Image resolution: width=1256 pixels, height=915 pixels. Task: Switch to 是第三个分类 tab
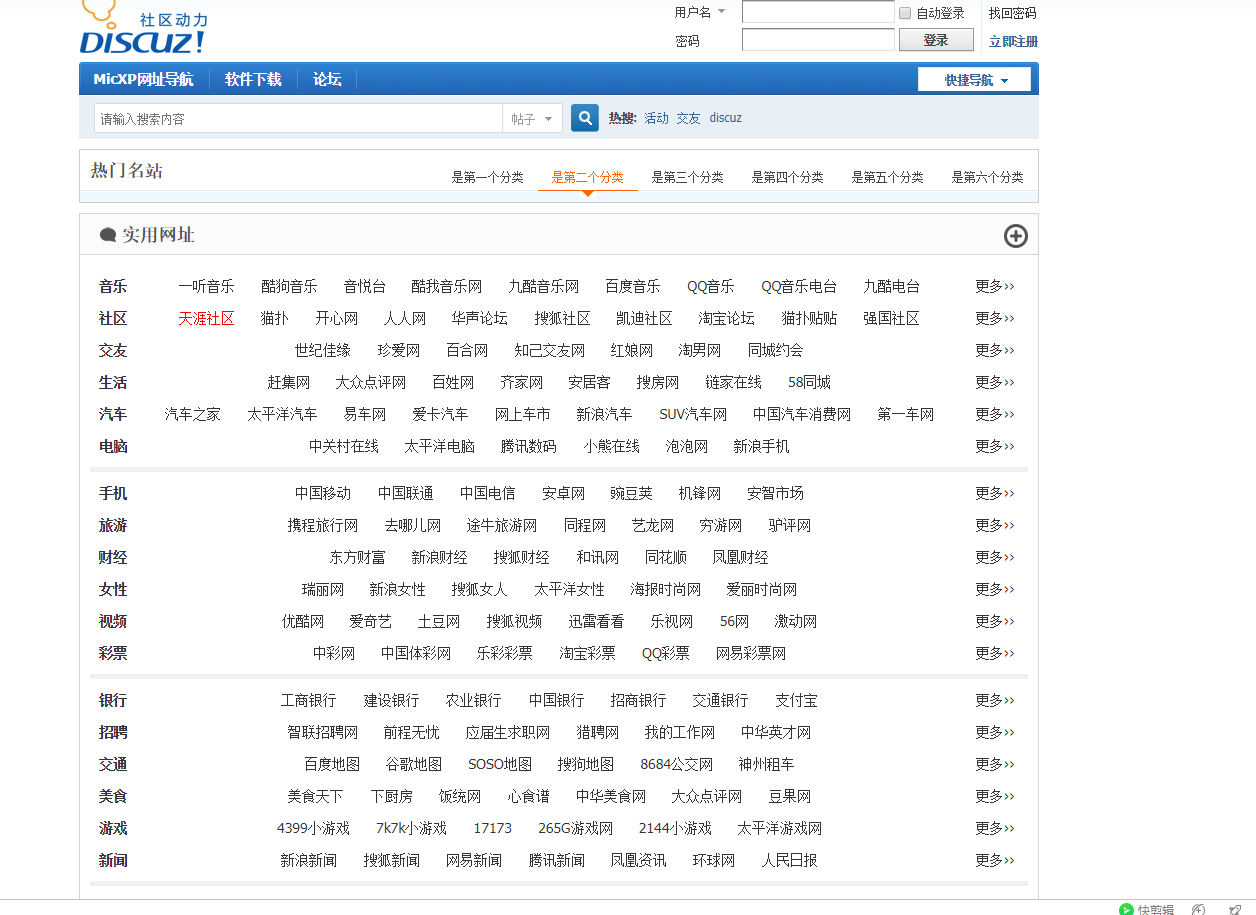tap(687, 177)
